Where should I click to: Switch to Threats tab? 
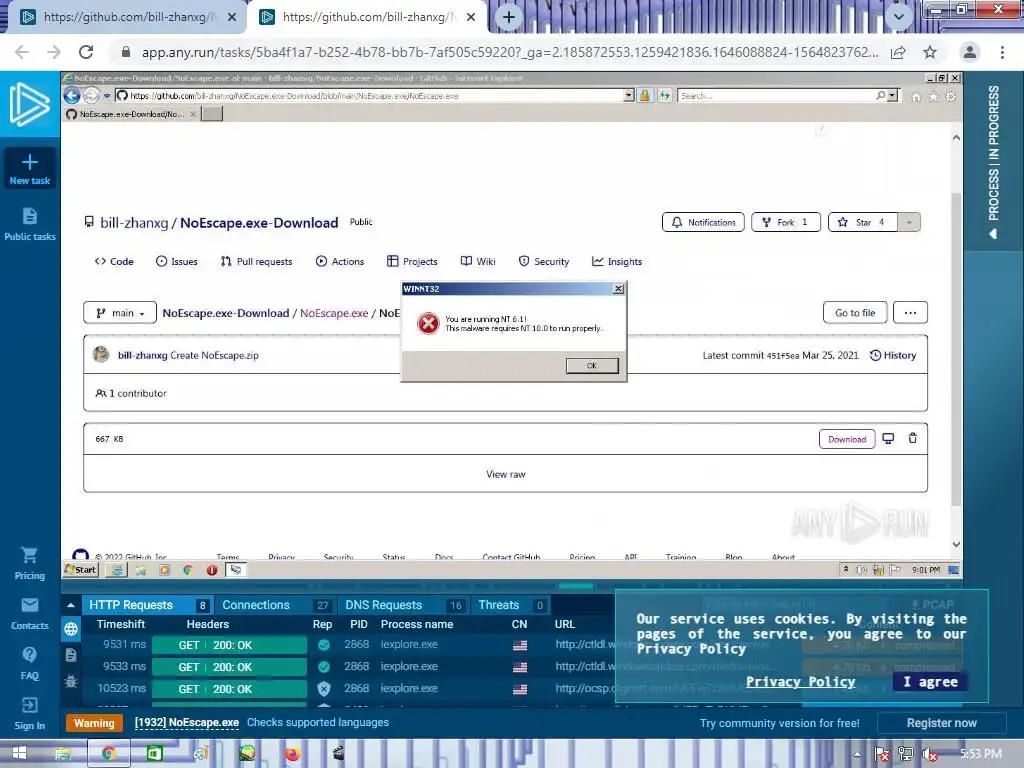pyautogui.click(x=511, y=605)
